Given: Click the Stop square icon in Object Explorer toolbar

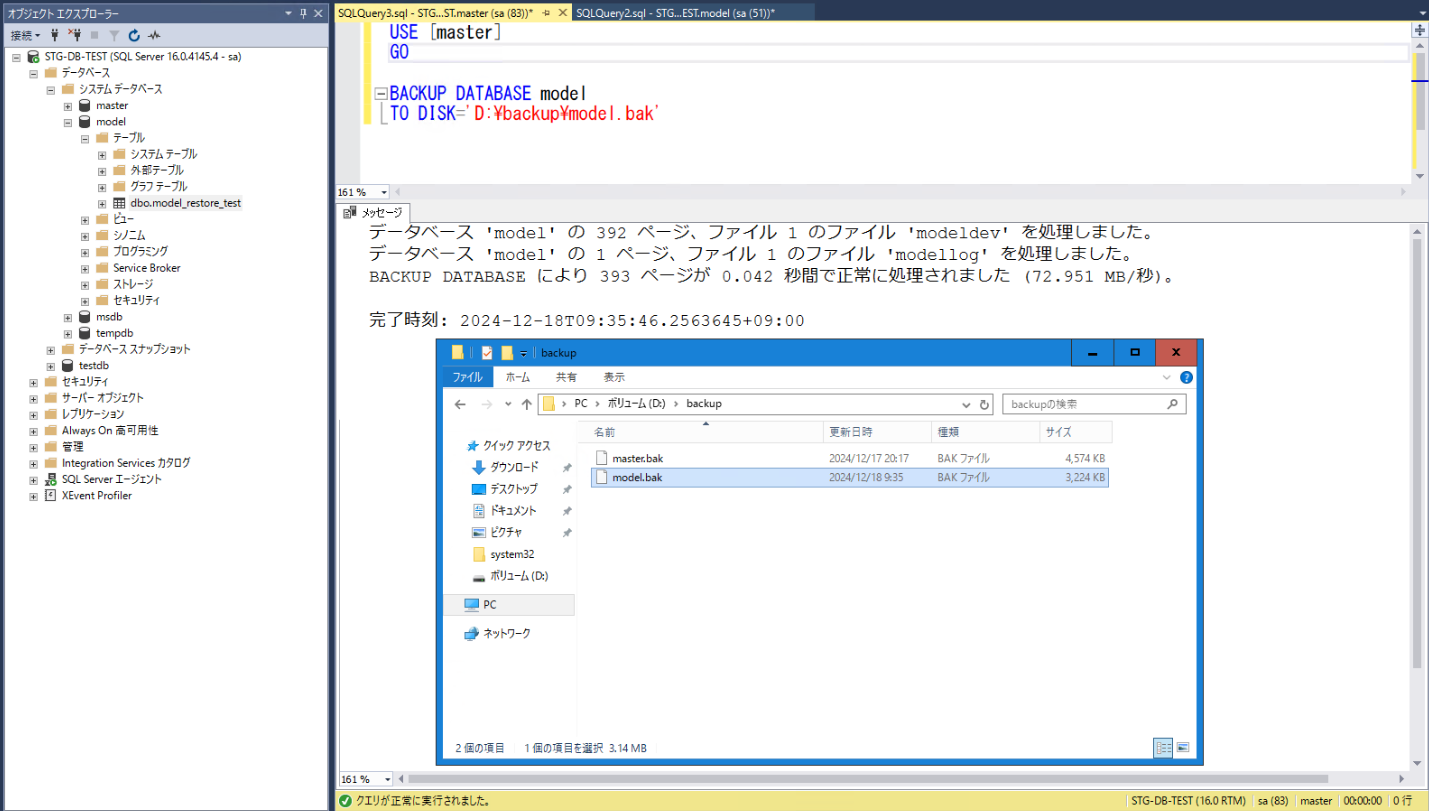Looking at the screenshot, I should point(95,35).
